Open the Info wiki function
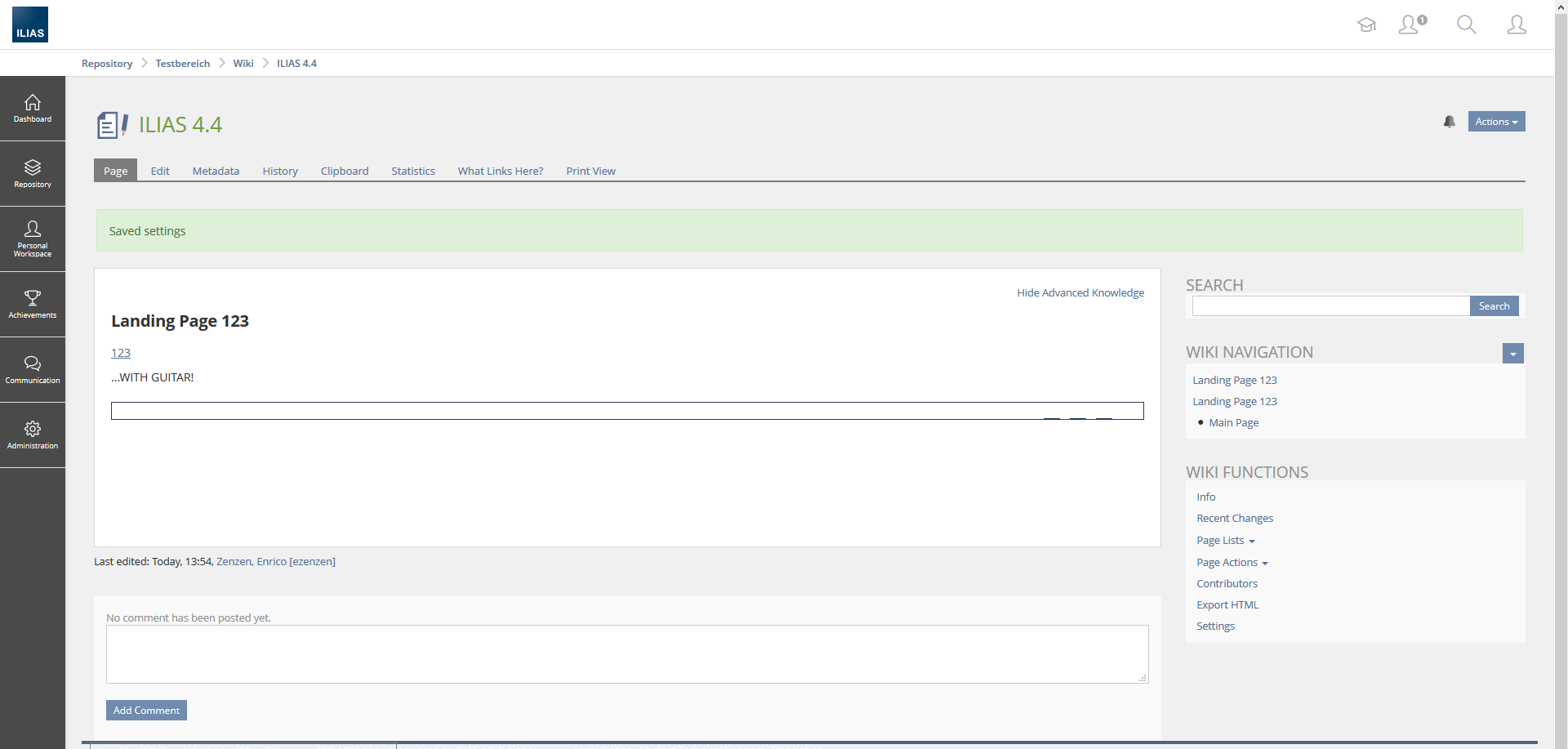 point(1206,497)
